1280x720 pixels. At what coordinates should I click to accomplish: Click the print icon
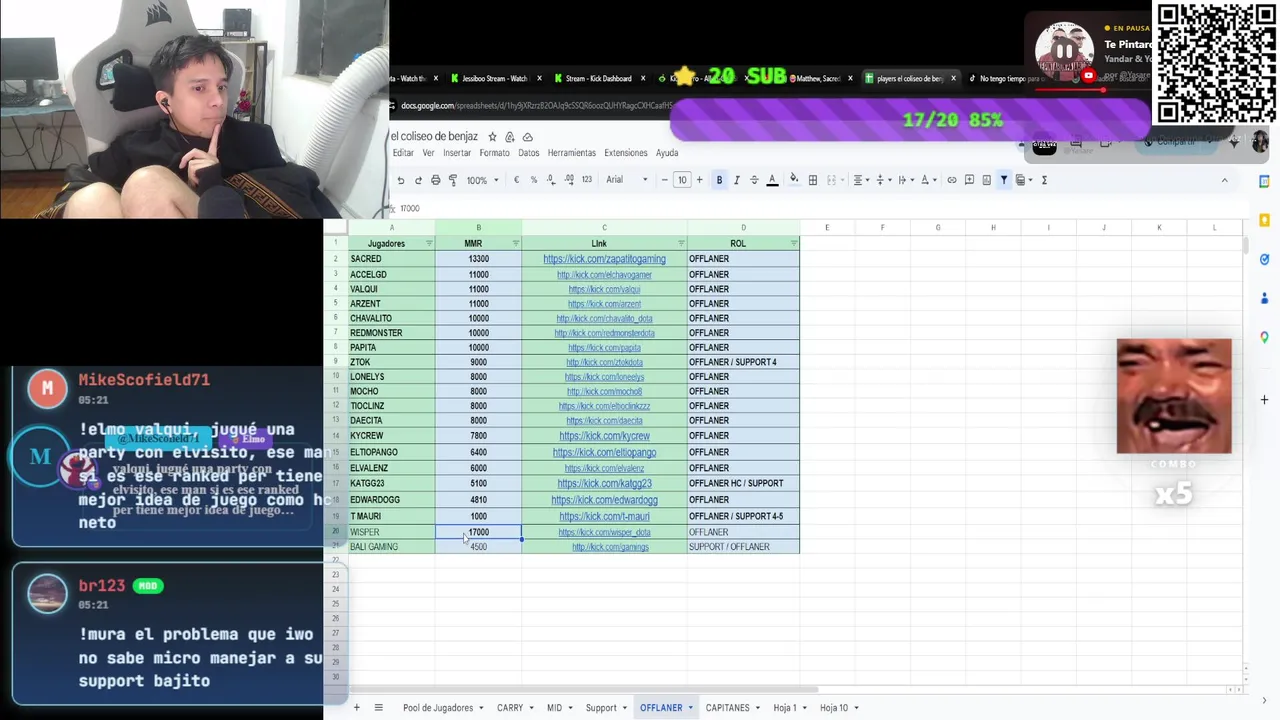click(x=435, y=180)
